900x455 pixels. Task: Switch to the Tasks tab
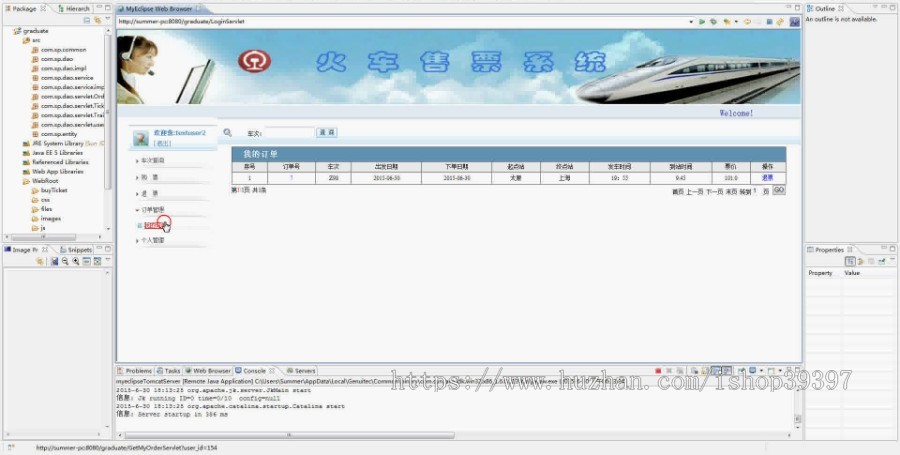tap(169, 371)
